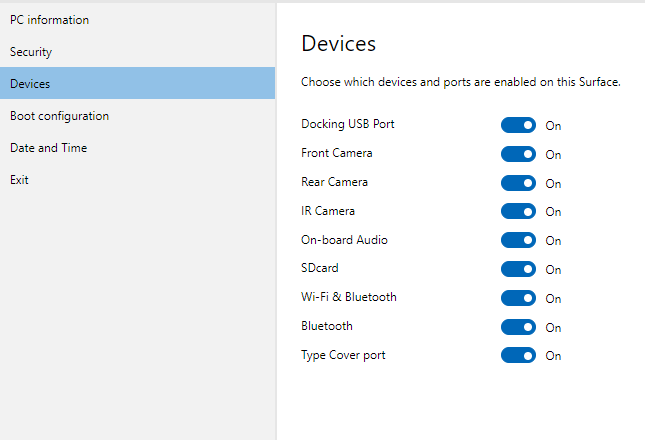Viewport: 645px width, 440px height.
Task: Choose Exit in the left menu
Action: pyautogui.click(x=19, y=180)
